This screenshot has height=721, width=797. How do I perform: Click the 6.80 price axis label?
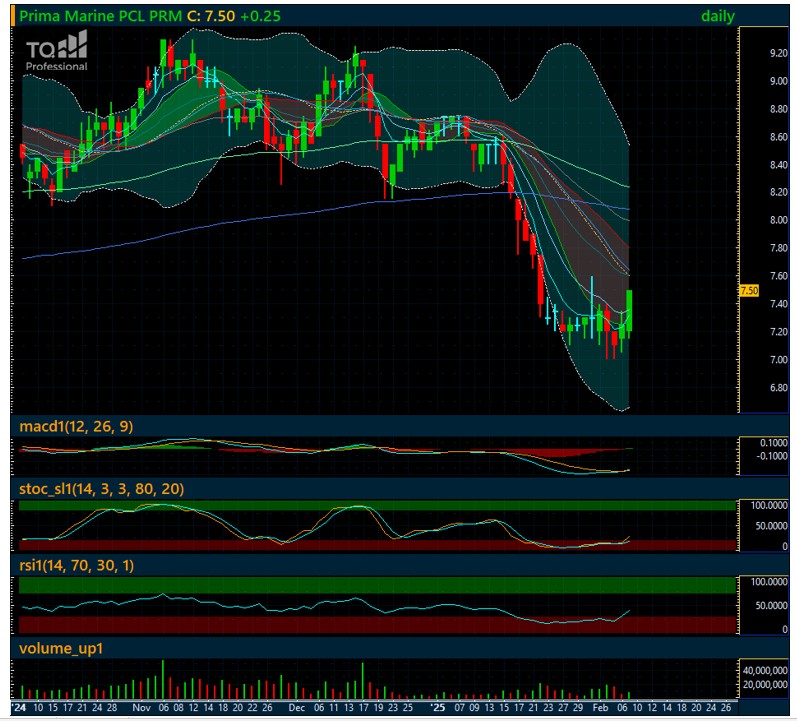(778, 387)
